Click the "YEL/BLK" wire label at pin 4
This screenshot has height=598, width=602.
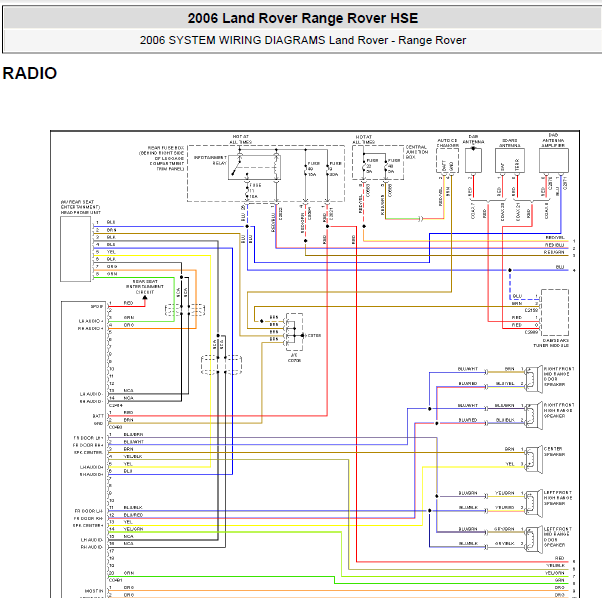click(x=133, y=456)
